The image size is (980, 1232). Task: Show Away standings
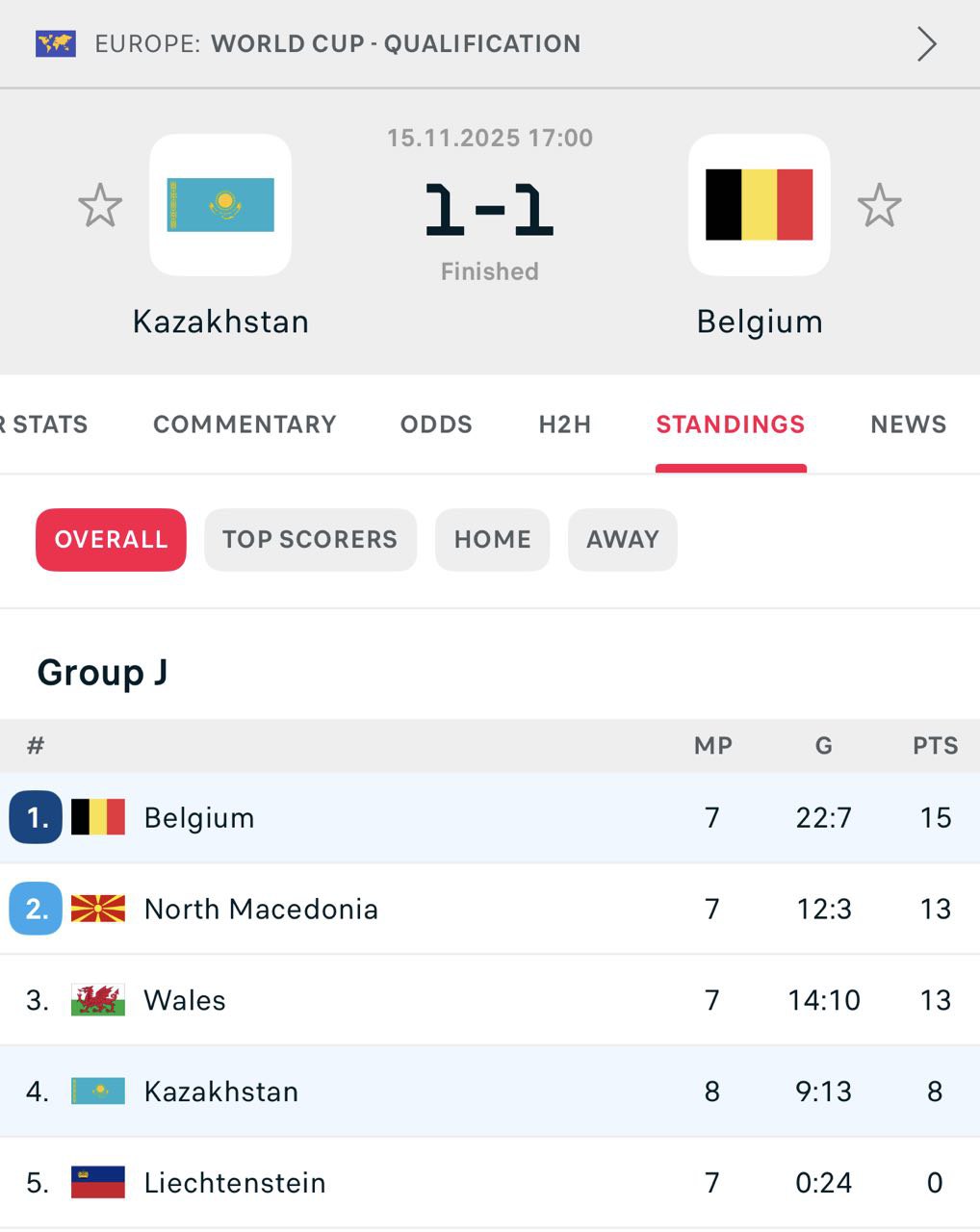[623, 539]
